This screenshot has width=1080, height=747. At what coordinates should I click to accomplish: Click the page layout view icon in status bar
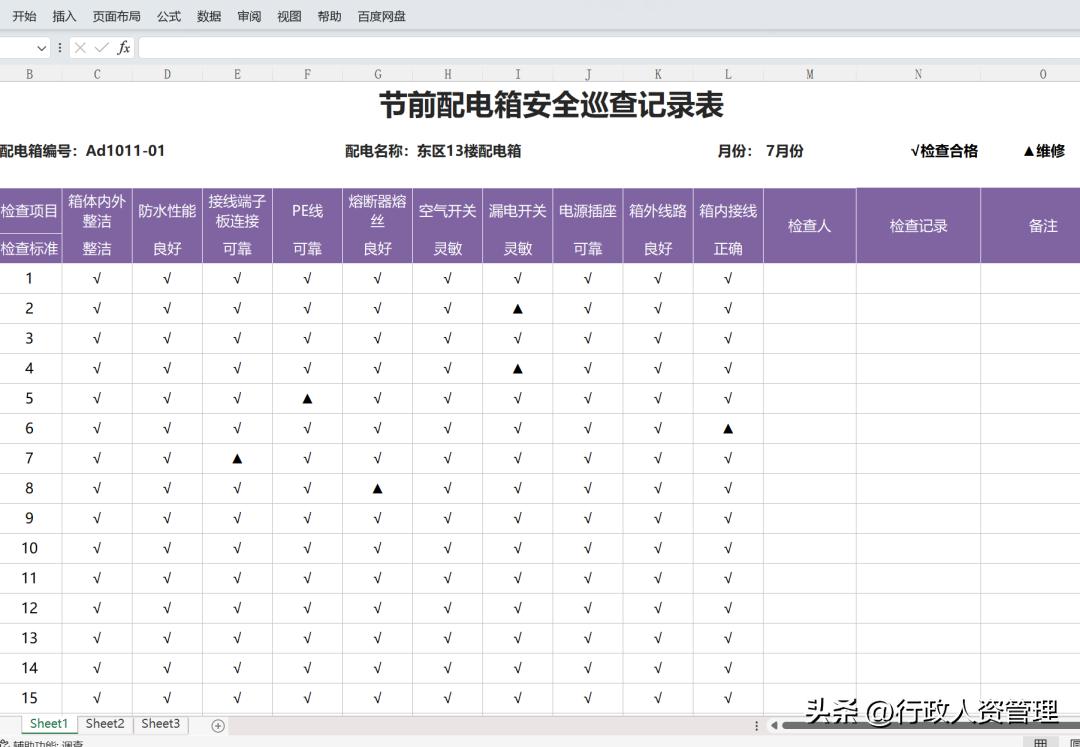tap(1074, 743)
